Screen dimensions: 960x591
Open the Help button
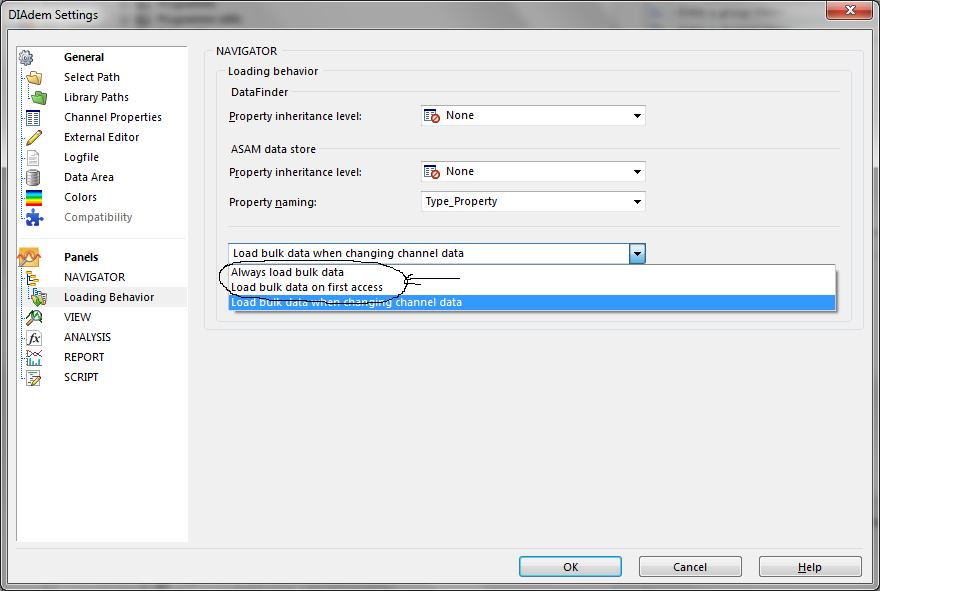click(x=810, y=567)
